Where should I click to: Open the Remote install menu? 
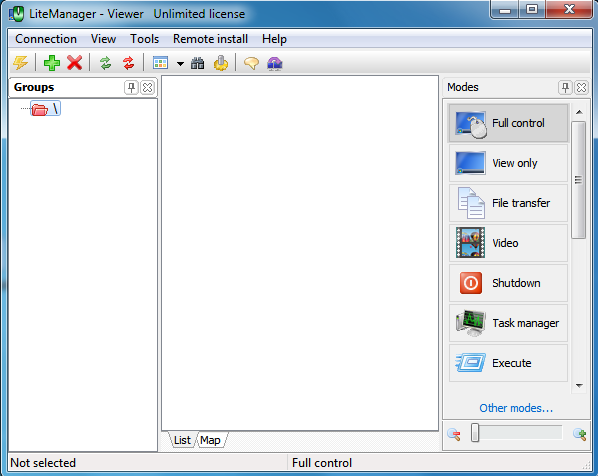(x=211, y=39)
